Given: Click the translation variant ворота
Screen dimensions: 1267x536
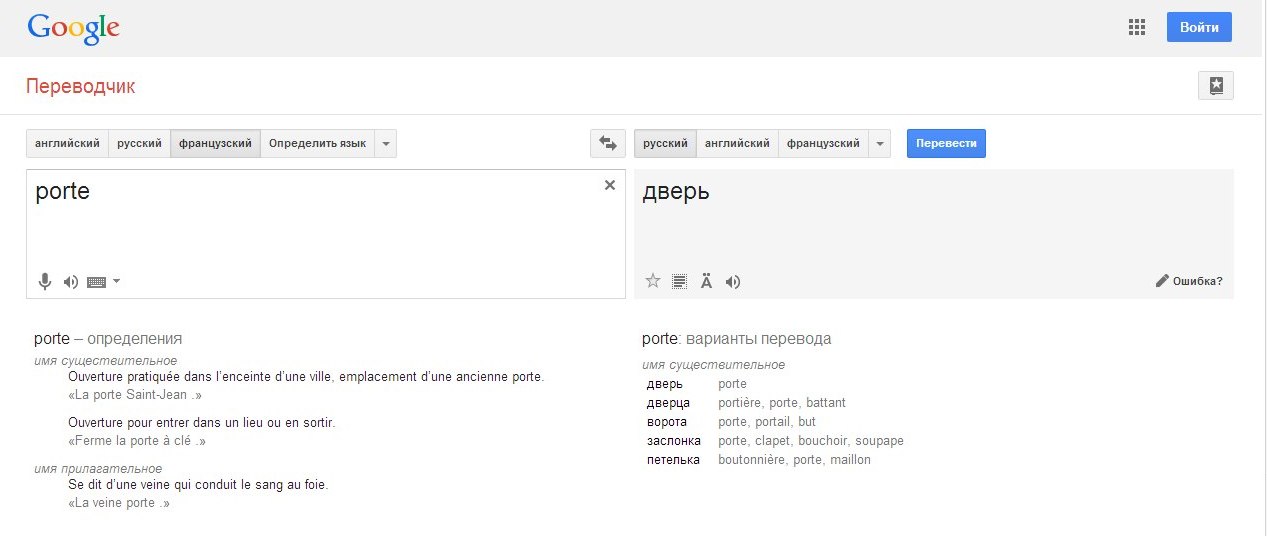Looking at the screenshot, I should 667,422.
